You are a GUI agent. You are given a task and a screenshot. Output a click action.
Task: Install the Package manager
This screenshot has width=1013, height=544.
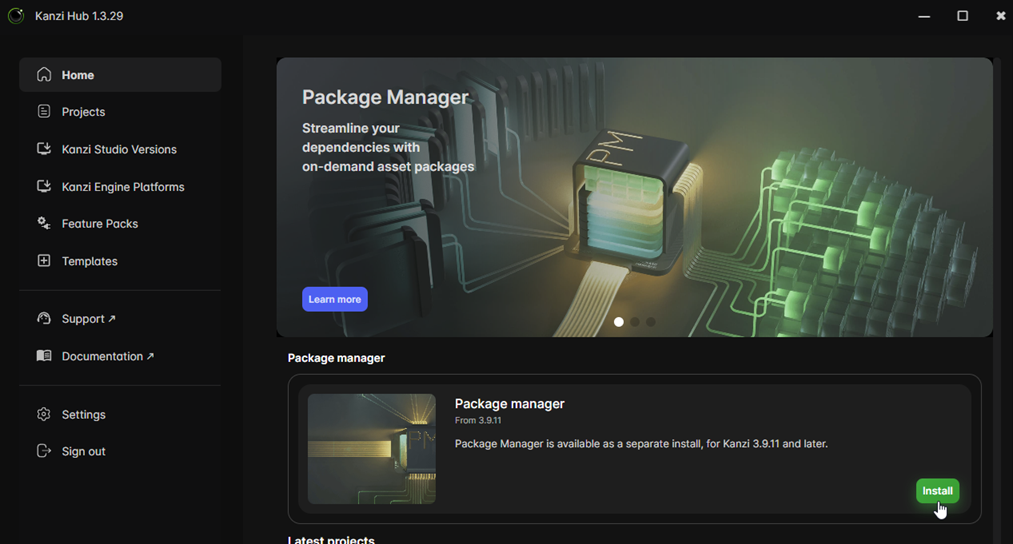tap(937, 491)
